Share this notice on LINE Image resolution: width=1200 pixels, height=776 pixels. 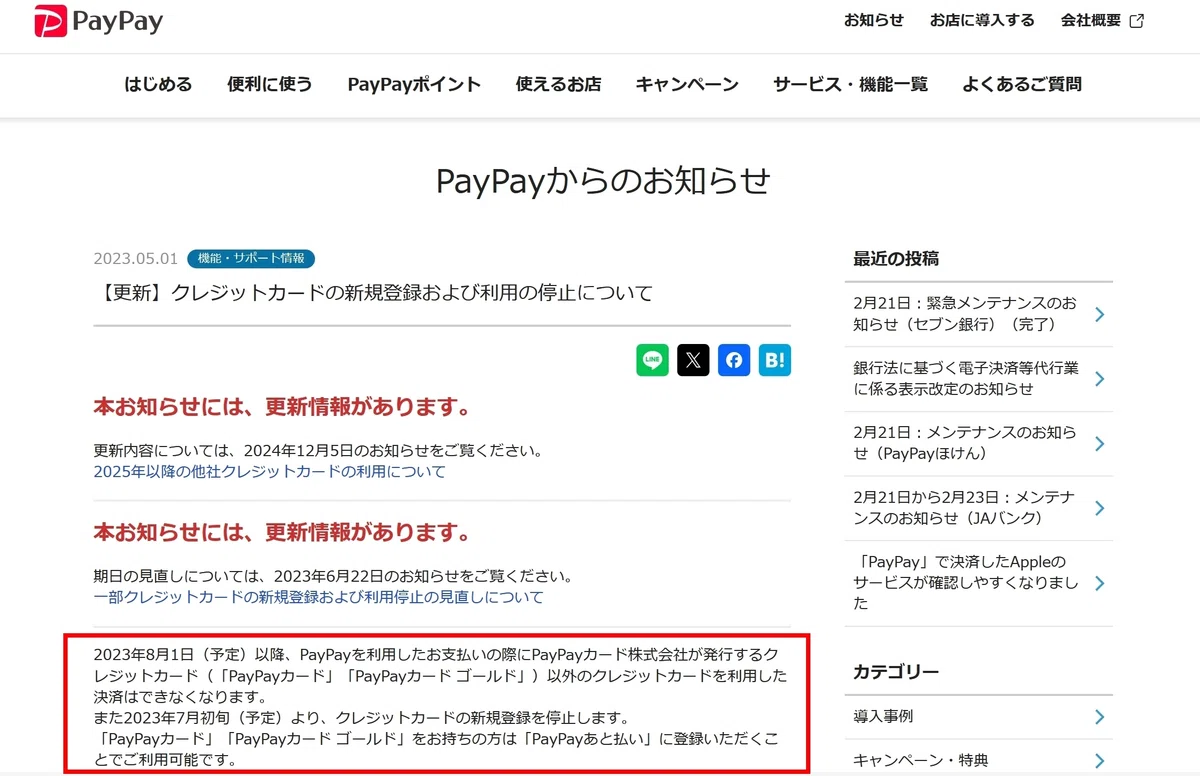tap(653, 360)
